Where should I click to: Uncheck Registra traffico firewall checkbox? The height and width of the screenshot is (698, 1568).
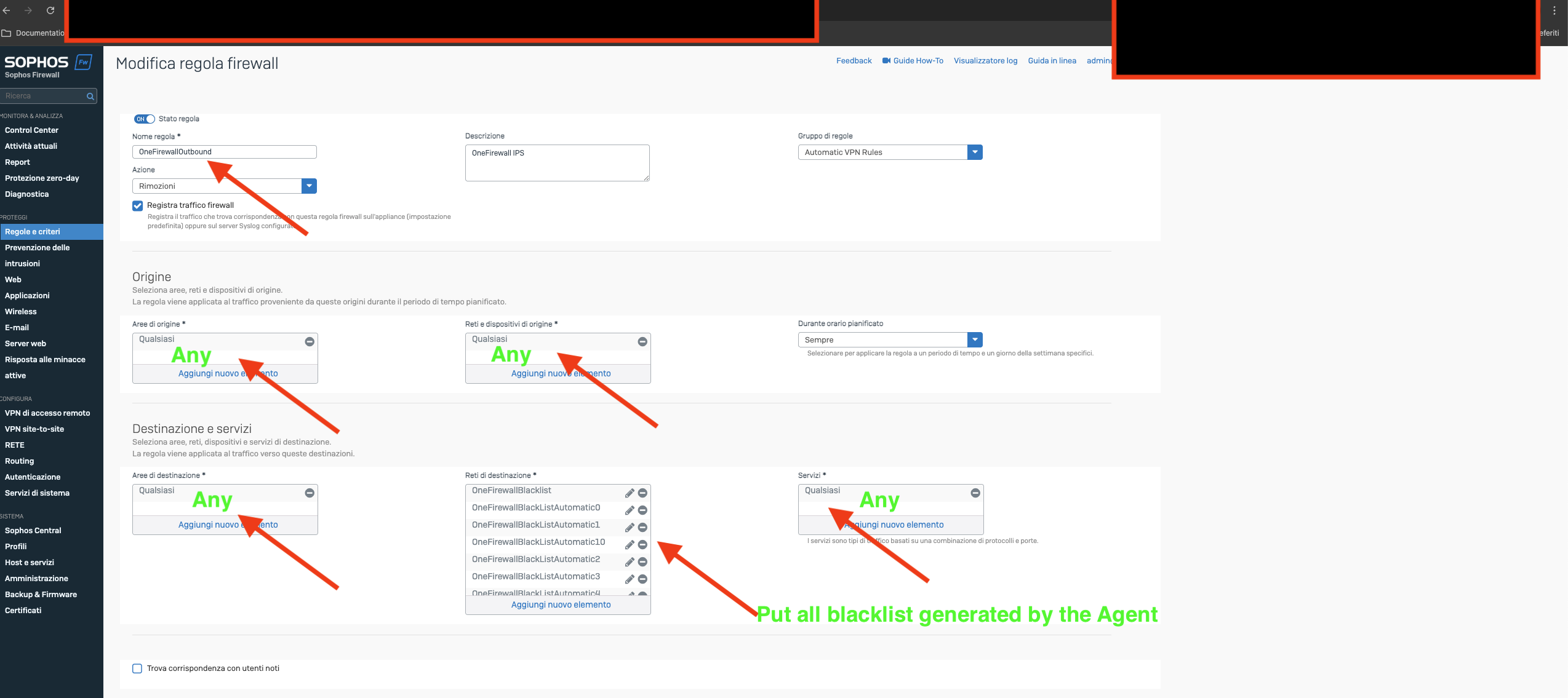click(x=138, y=205)
